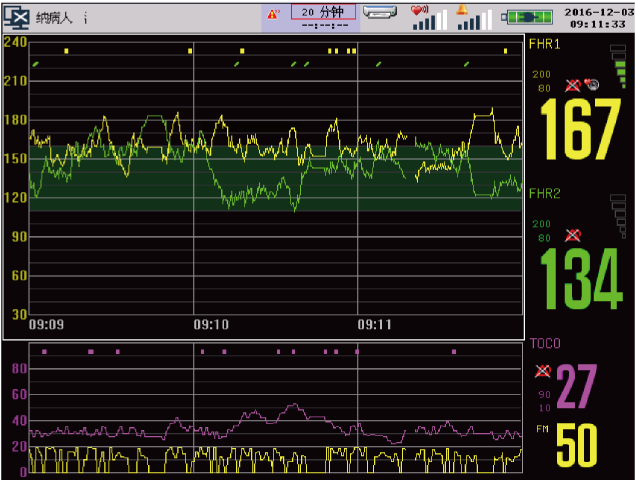636x482 pixels.
Task: Click the FHR1 heart sound speaker icon
Action: pos(592,85)
